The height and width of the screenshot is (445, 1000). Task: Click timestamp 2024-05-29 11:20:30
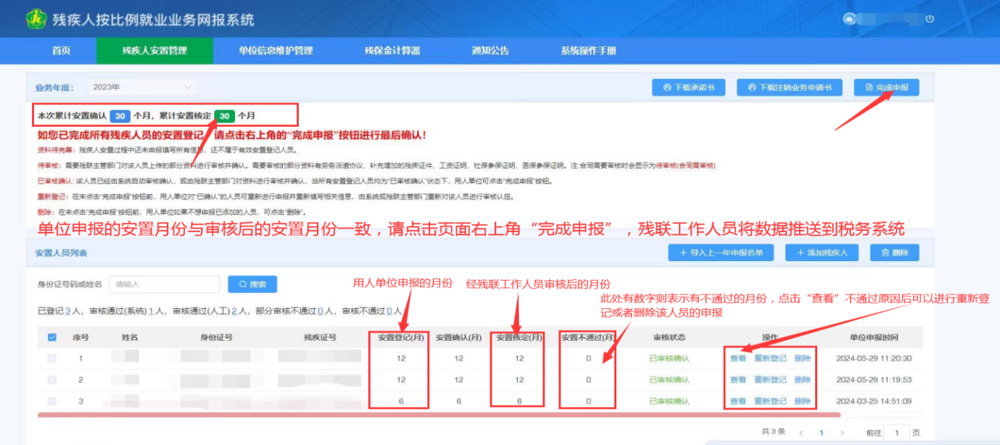pyautogui.click(x=874, y=358)
